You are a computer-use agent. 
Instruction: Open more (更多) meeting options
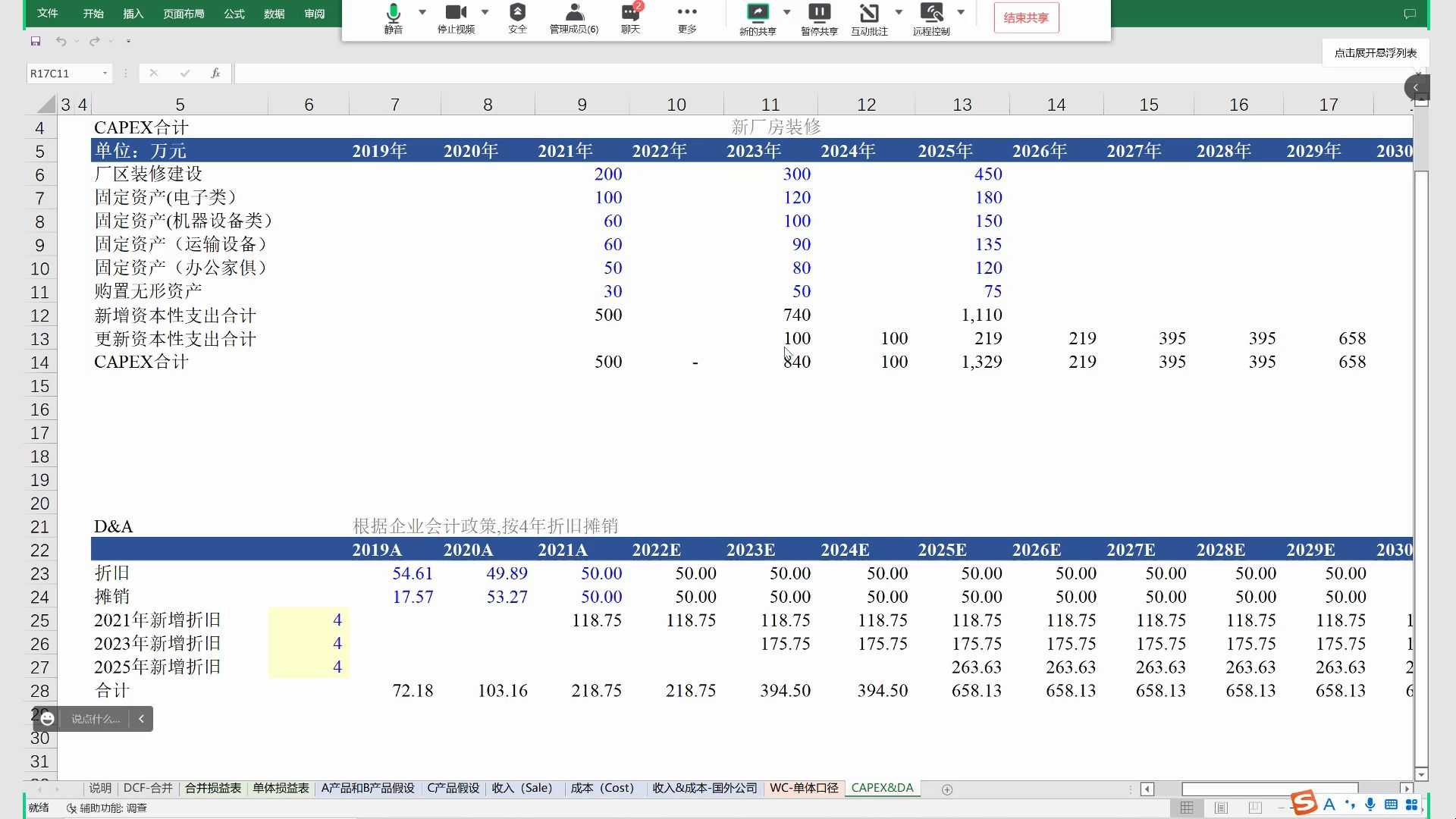click(x=687, y=18)
